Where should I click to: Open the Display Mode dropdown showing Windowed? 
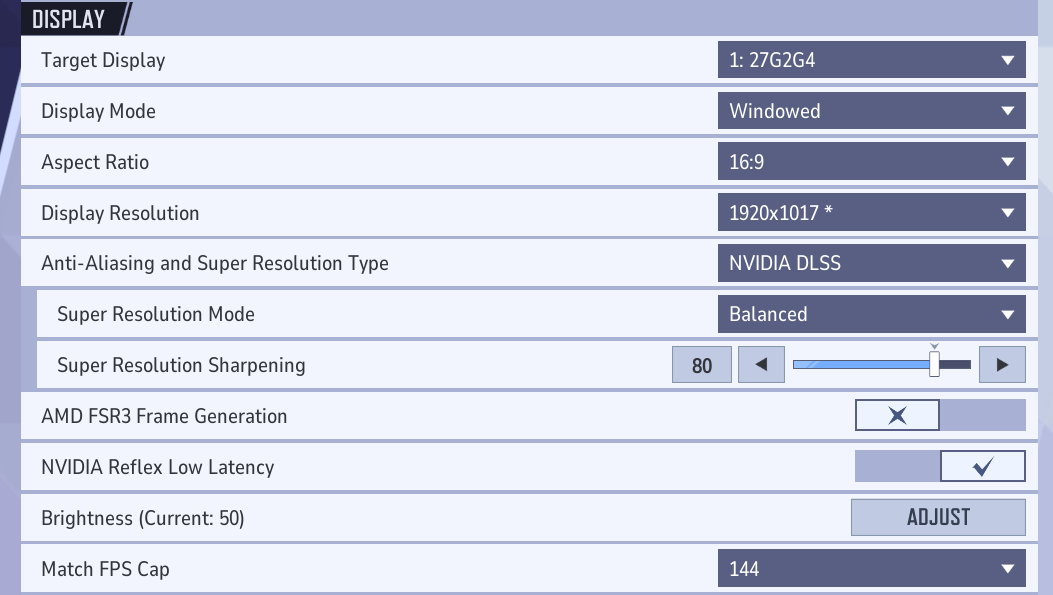pos(870,111)
